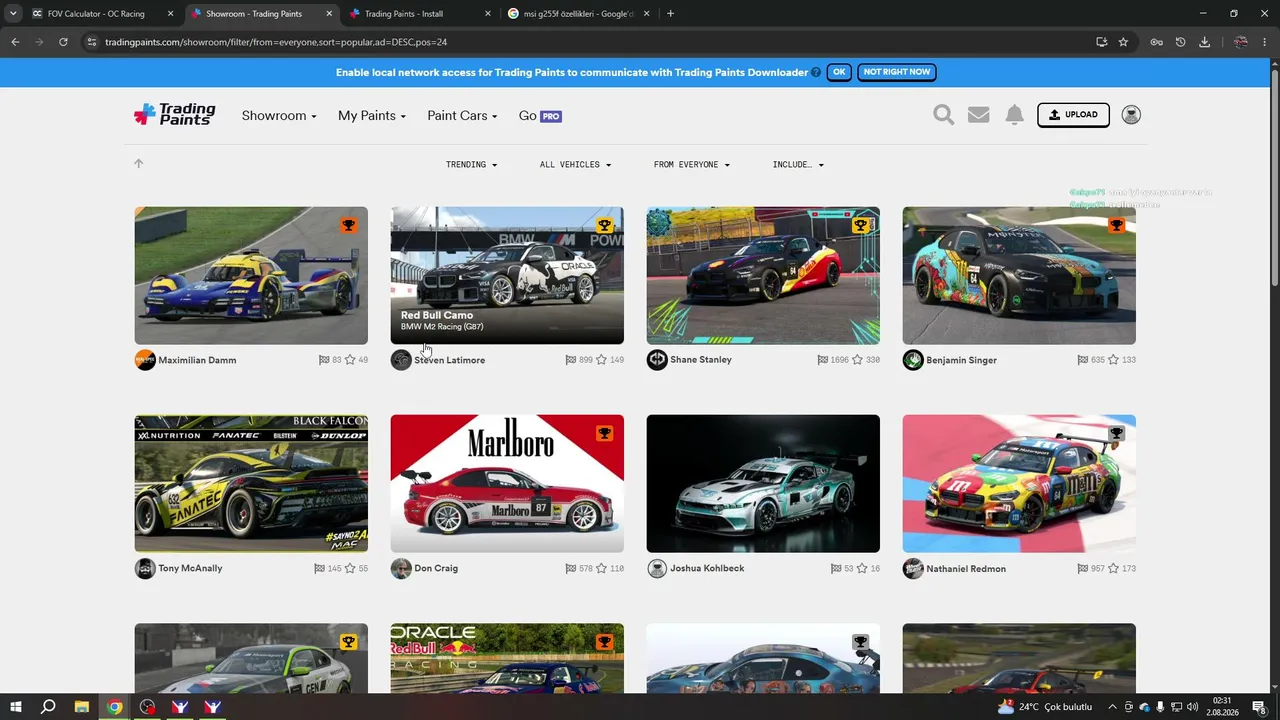Bookmark this page with the star icon
1280x720 pixels.
click(x=1123, y=42)
